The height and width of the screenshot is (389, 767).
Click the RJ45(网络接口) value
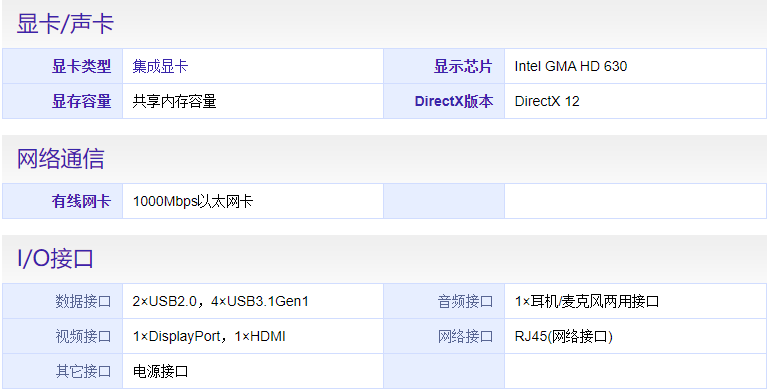(x=564, y=336)
